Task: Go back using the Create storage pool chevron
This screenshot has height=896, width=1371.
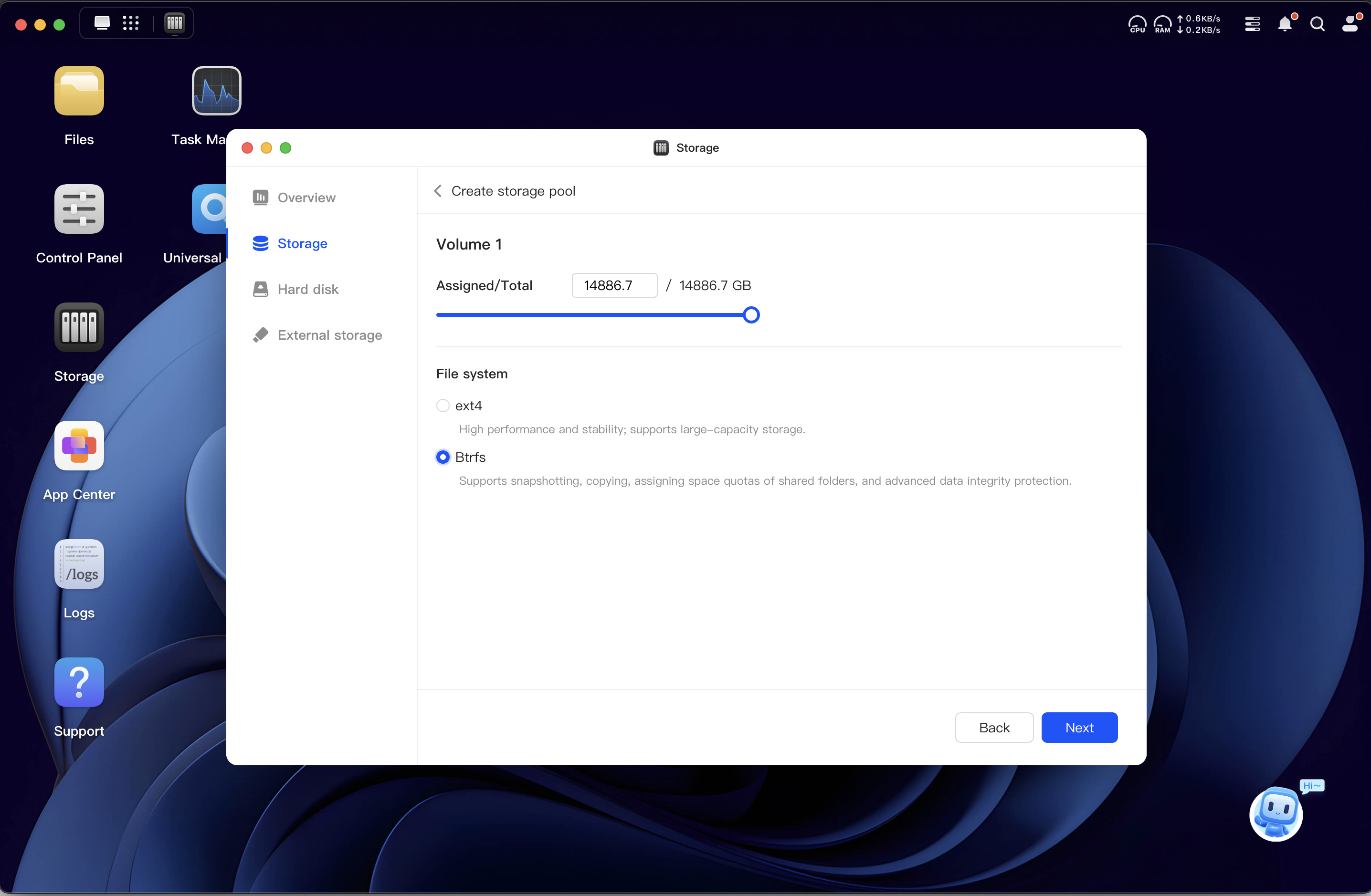Action: pos(438,190)
